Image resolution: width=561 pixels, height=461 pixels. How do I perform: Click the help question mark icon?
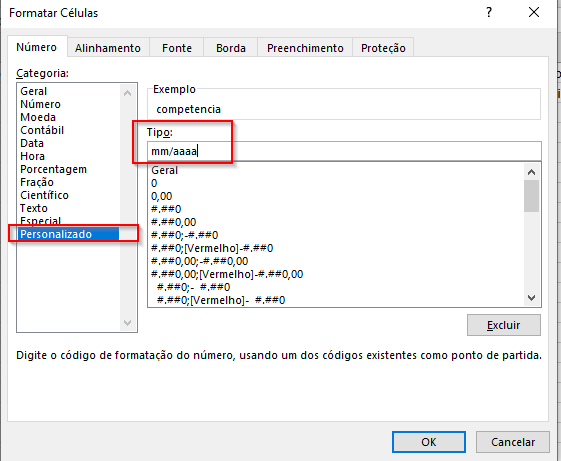489,13
